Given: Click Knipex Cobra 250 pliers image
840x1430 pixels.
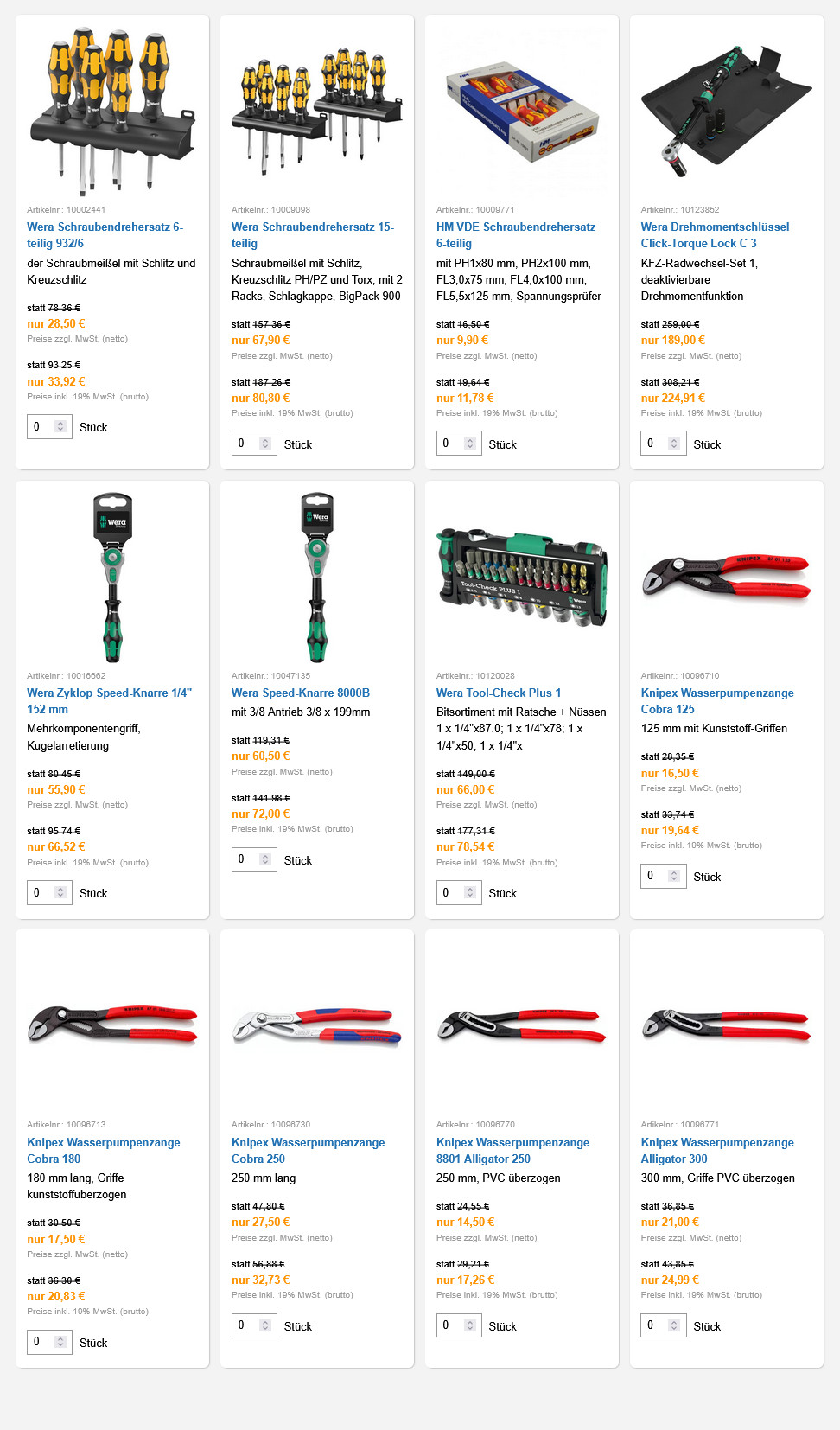Looking at the screenshot, I should tap(317, 1026).
